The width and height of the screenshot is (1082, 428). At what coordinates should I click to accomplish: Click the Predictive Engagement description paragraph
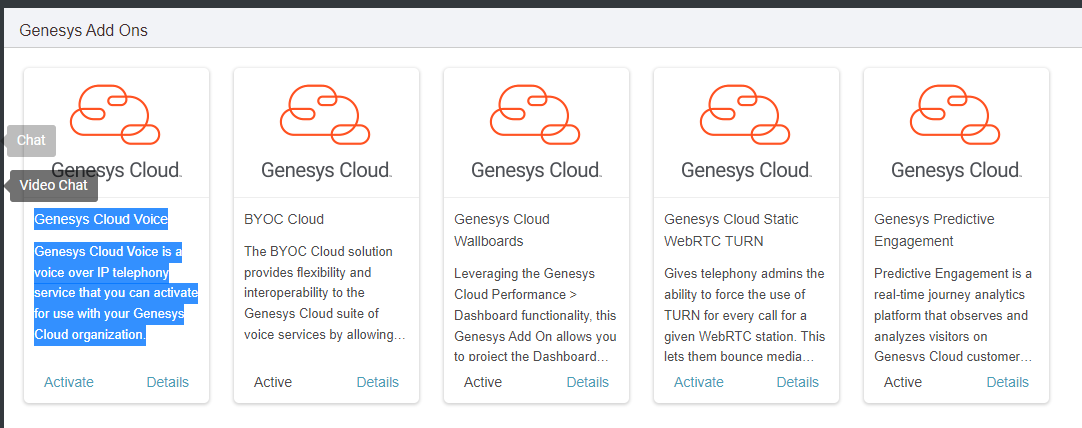coord(954,315)
